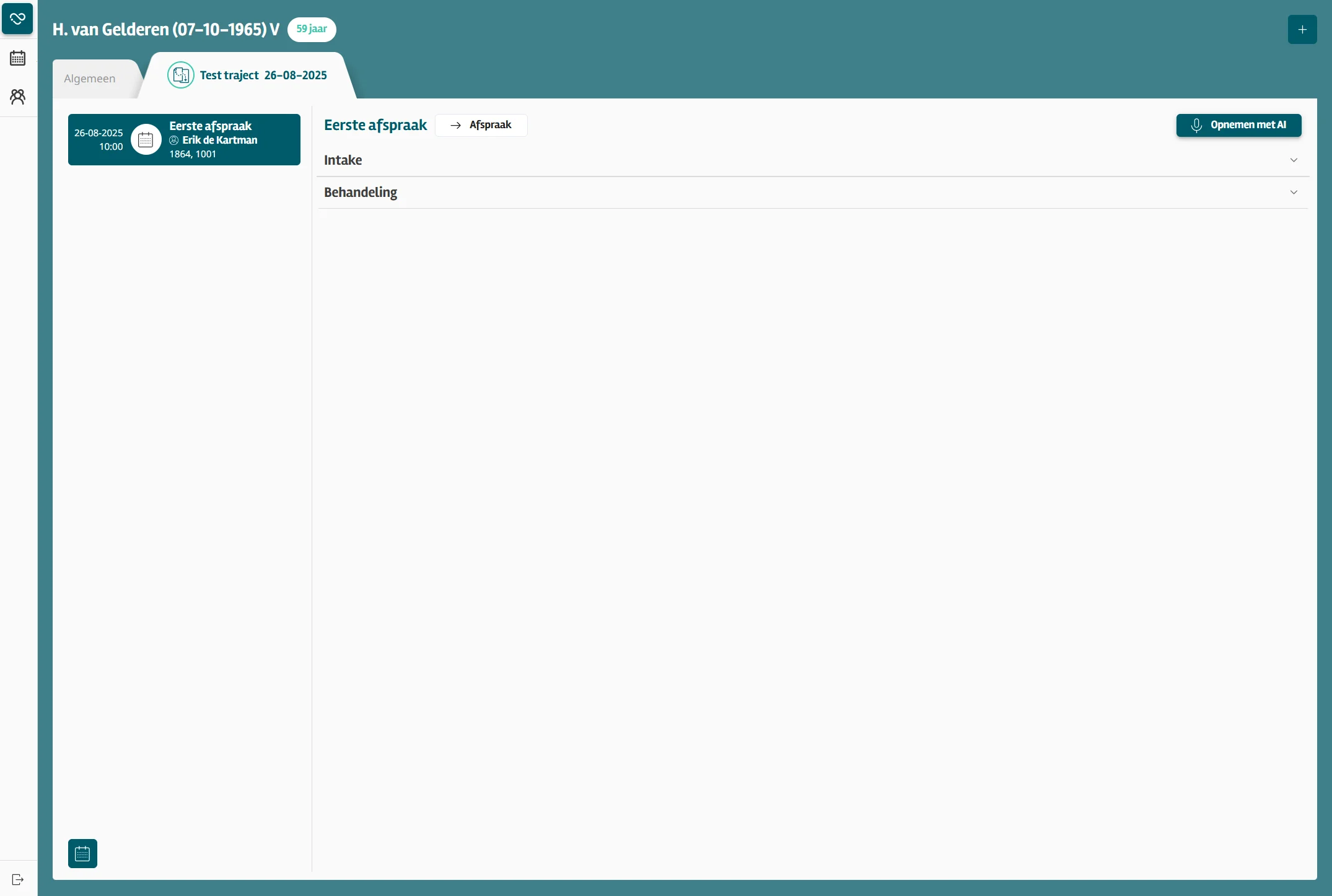Click the teal calendar button at bottom
1332x896 pixels.
[x=82, y=854]
